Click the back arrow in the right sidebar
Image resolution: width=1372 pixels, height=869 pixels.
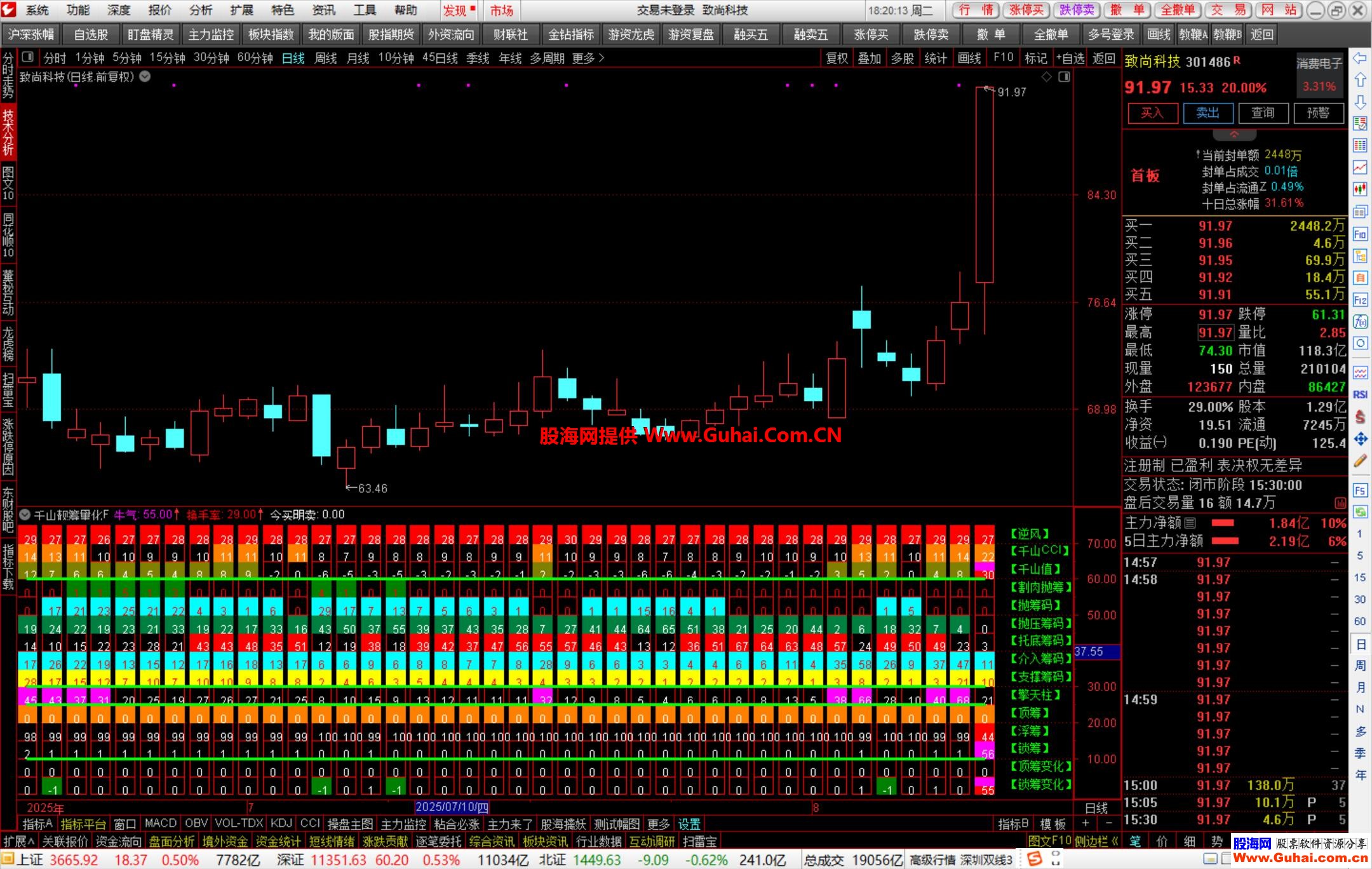pos(1360,59)
